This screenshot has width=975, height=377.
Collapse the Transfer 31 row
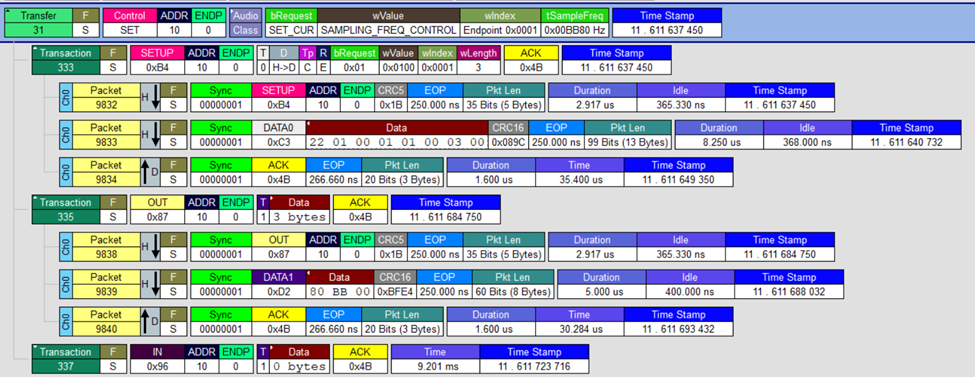point(8,12)
